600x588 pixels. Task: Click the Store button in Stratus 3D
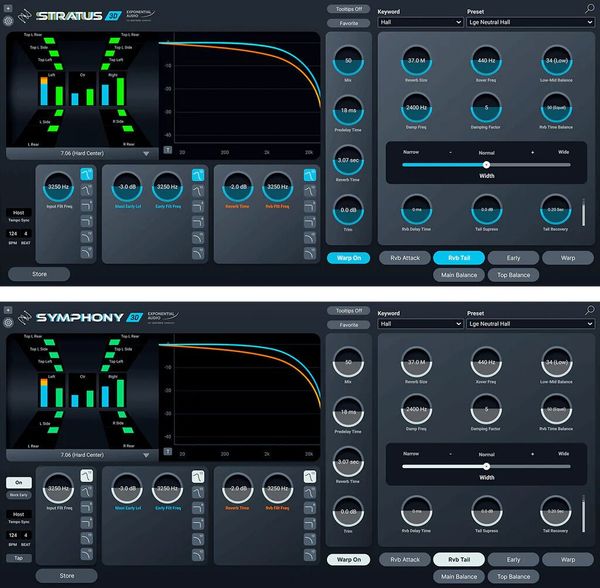tap(39, 274)
